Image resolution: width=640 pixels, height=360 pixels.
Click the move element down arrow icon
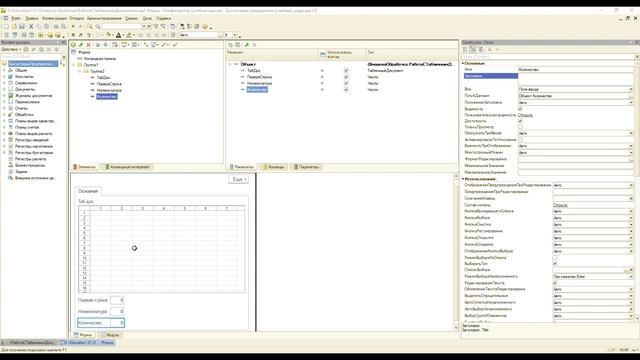105,45
